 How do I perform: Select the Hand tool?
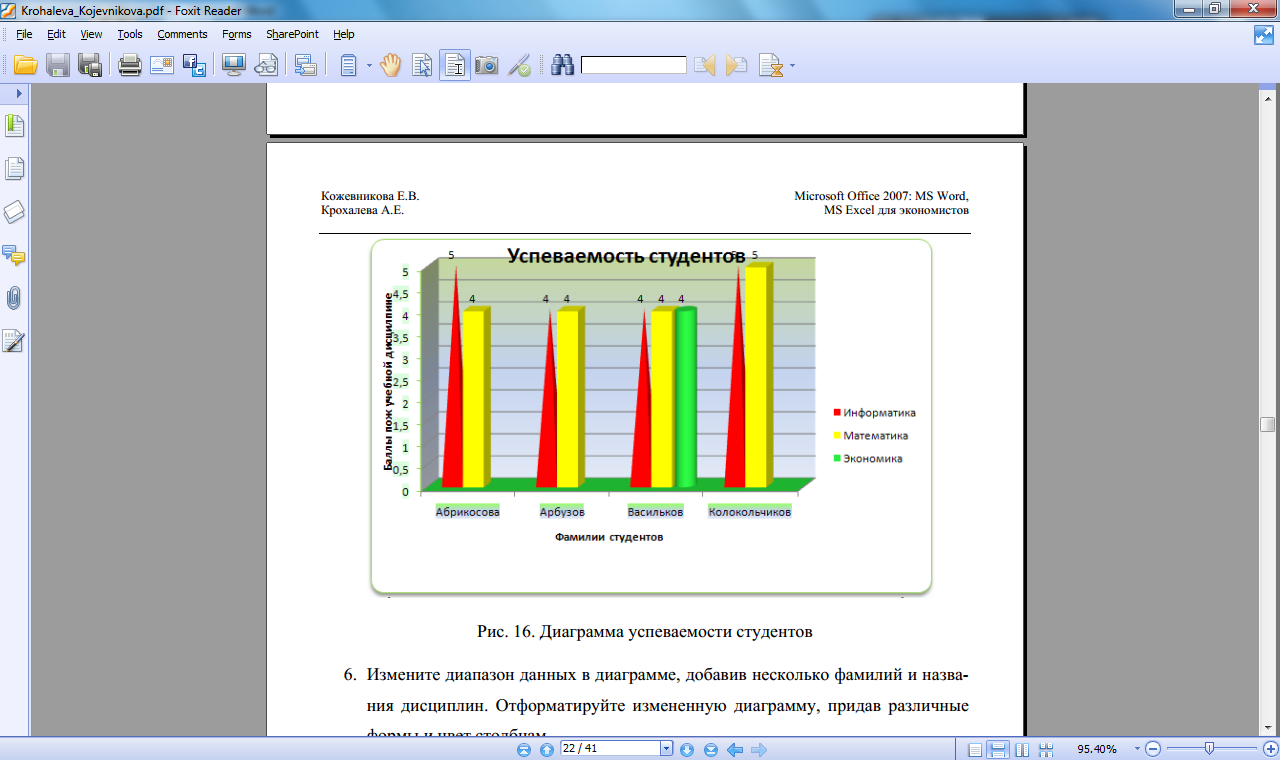pos(390,66)
